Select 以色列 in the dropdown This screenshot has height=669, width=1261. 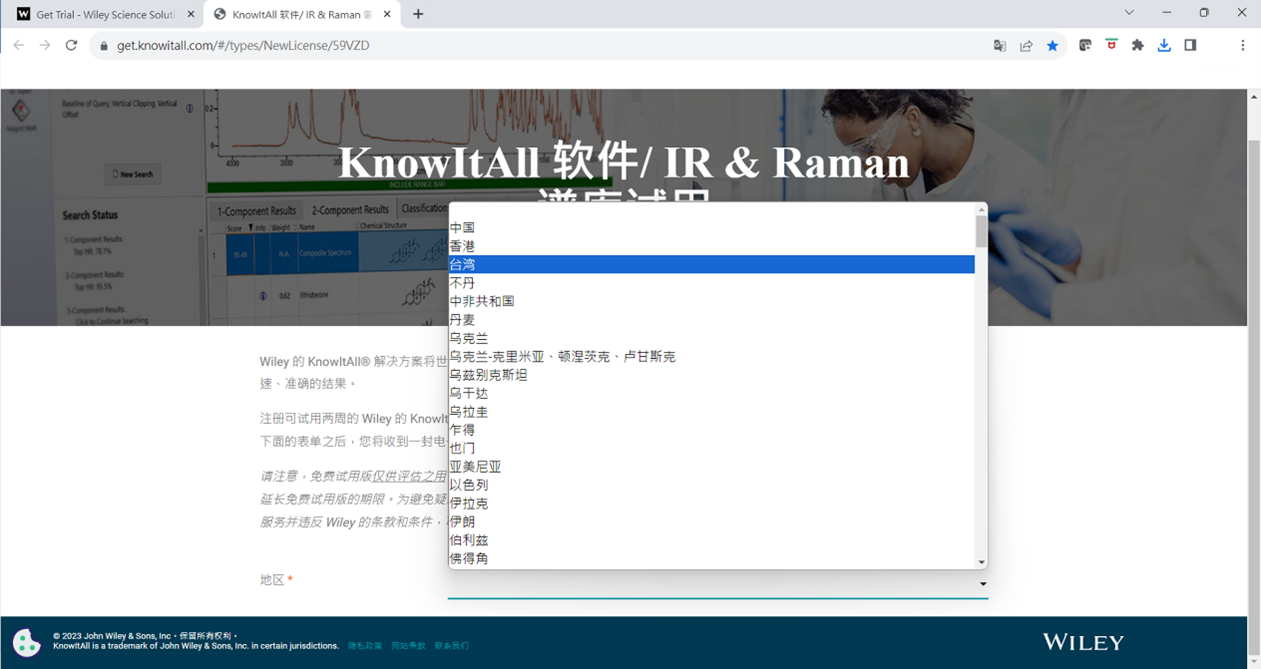click(712, 485)
